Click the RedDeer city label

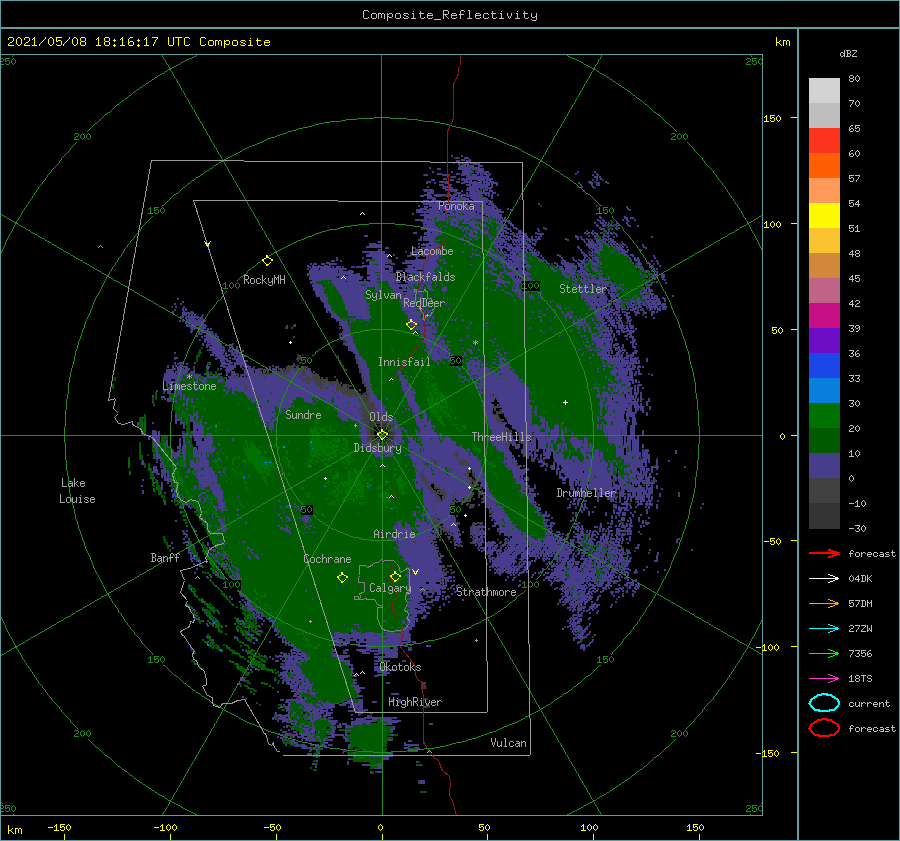tap(424, 303)
